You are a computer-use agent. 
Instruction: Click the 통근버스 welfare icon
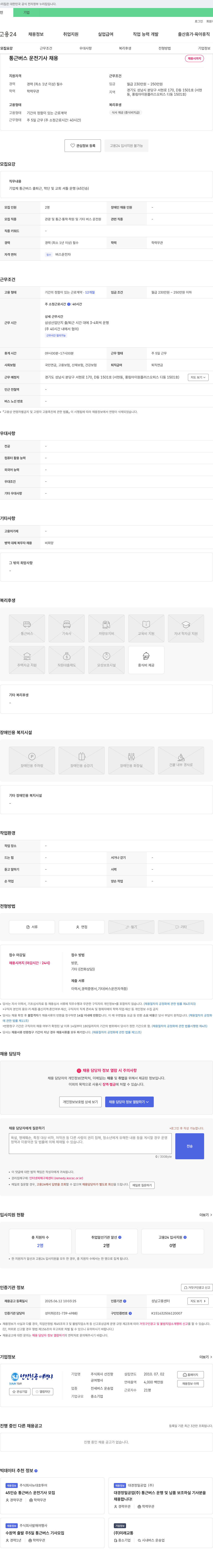pos(27,628)
